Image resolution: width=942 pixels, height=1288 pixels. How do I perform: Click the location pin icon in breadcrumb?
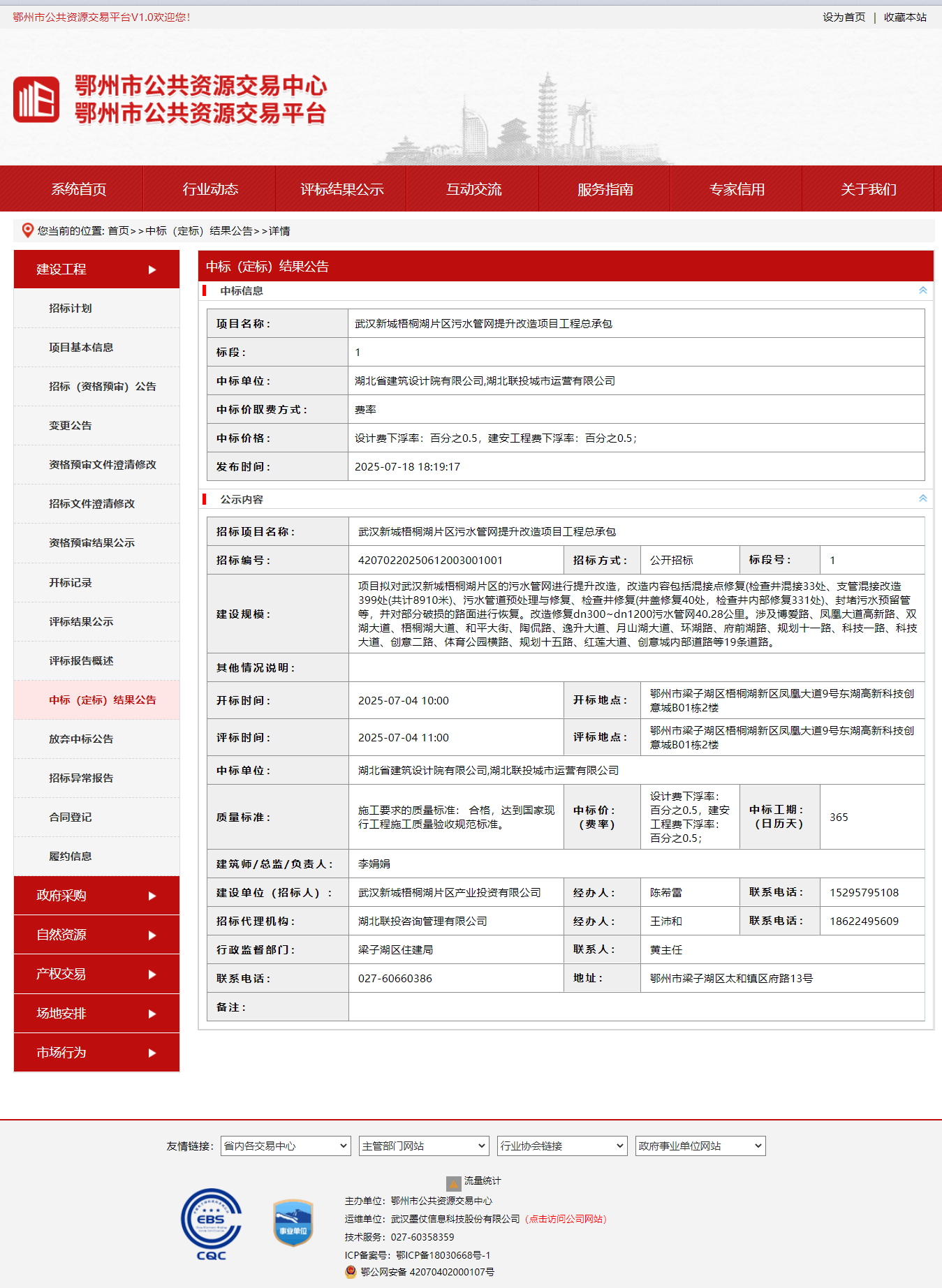pyautogui.click(x=27, y=230)
